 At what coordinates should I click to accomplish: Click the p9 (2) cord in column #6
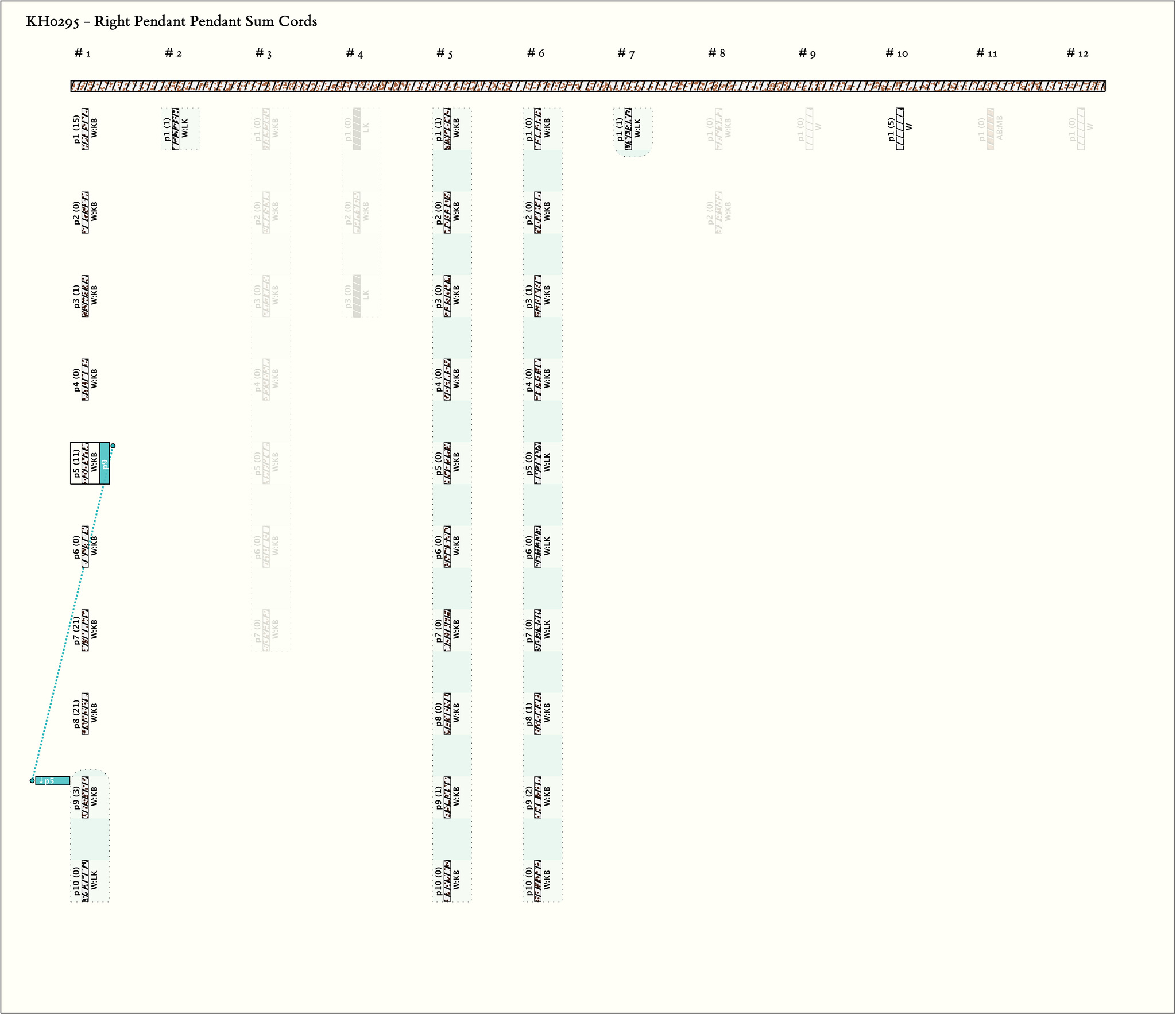point(538,797)
